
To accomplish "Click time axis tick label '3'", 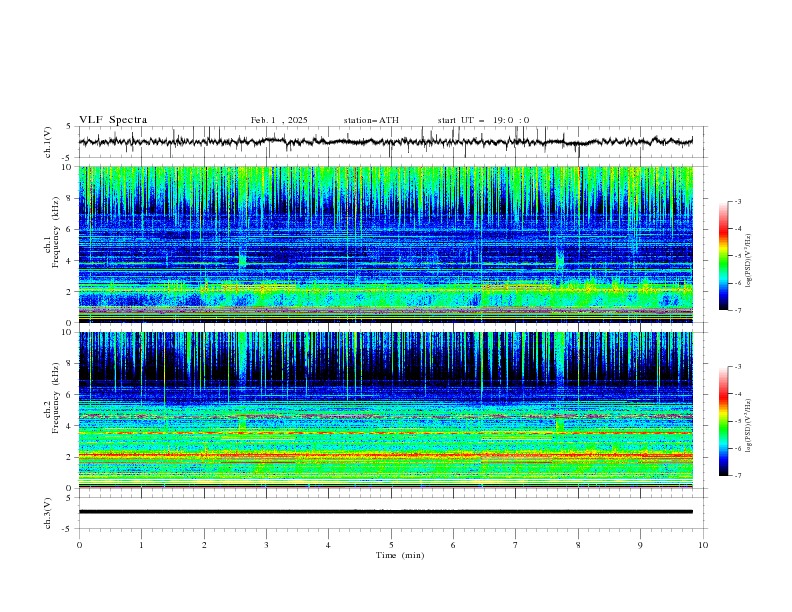I will 266,545.
